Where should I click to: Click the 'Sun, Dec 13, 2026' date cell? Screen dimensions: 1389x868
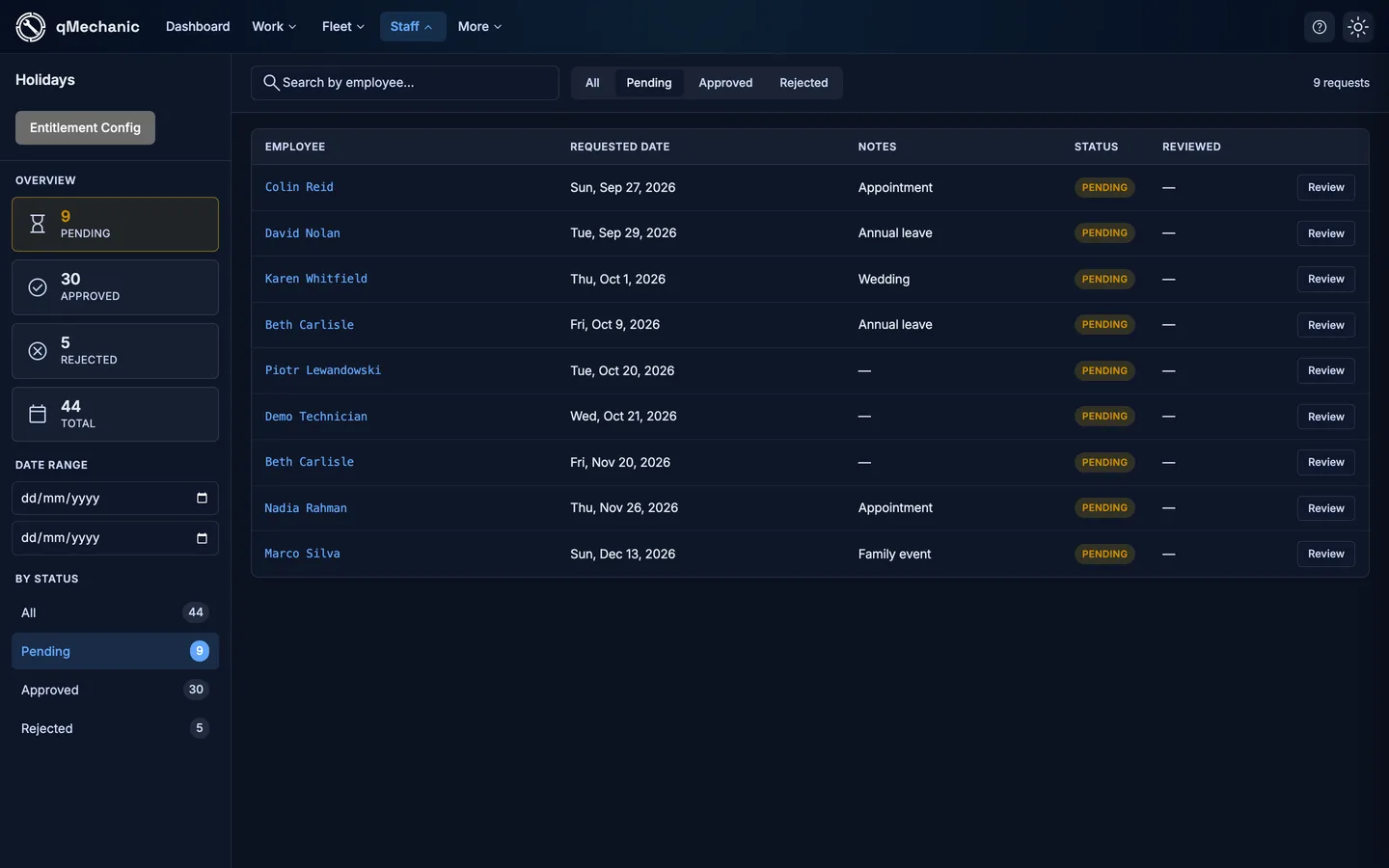[x=623, y=554]
